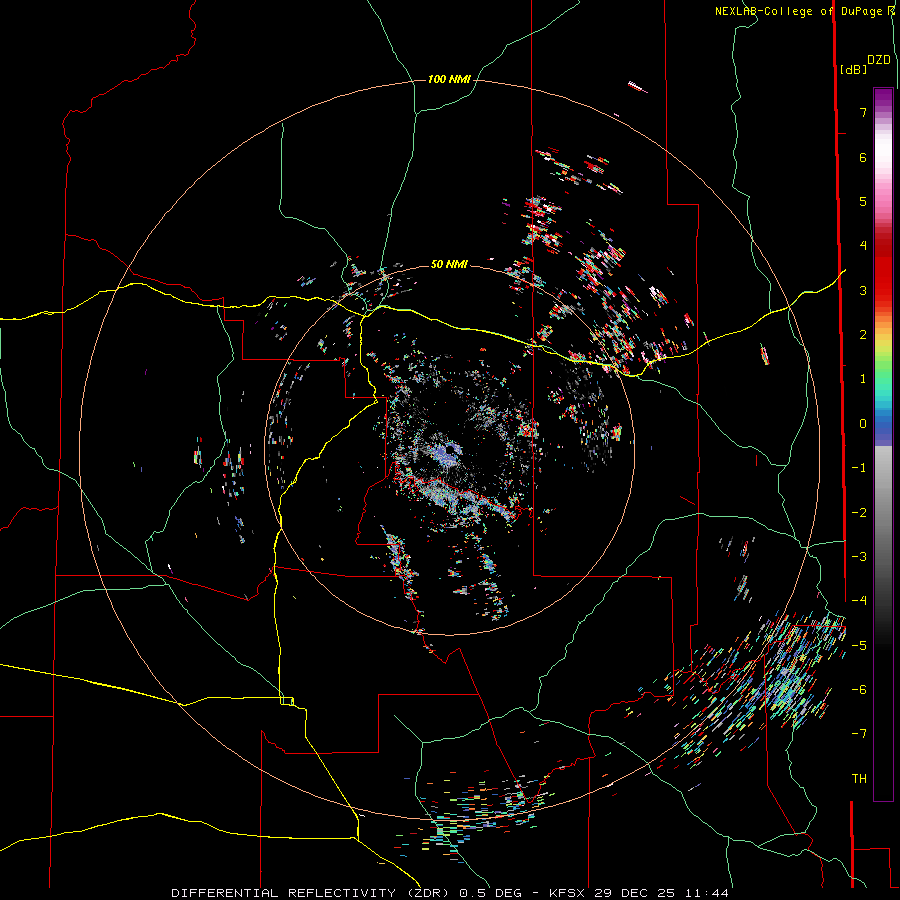Click the 6 value on the color scale

tap(863, 157)
